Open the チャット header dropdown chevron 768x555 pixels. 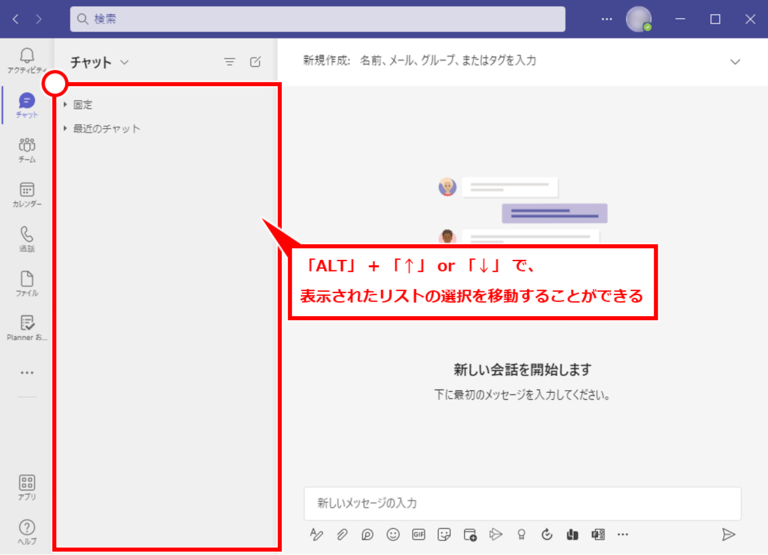124,62
